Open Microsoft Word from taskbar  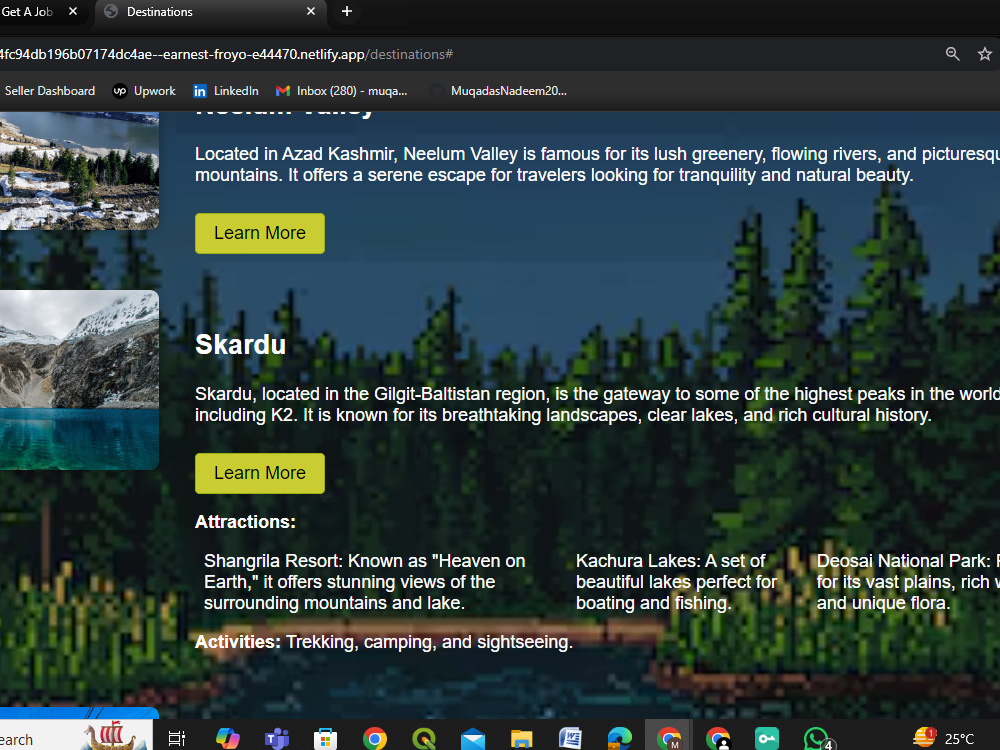pyautogui.click(x=570, y=739)
